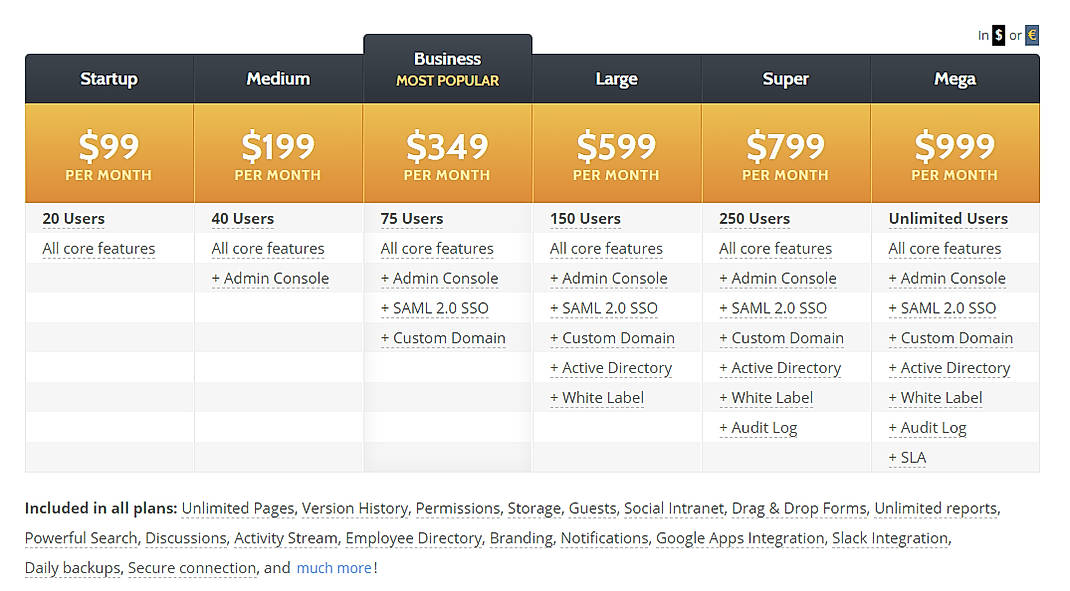Select the Mega plan header

click(x=955, y=78)
